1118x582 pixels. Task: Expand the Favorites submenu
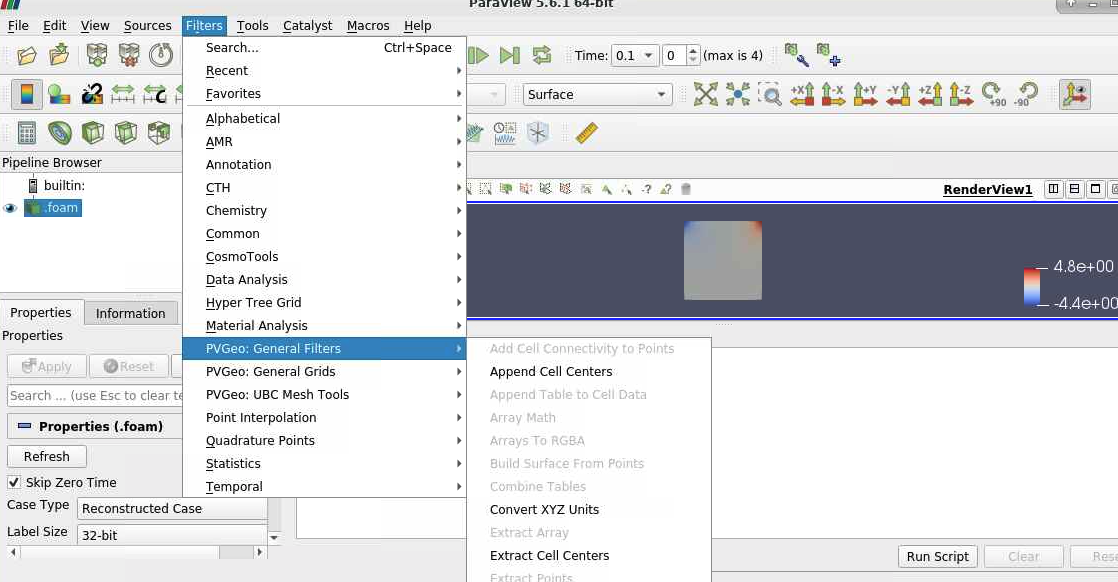coord(324,93)
